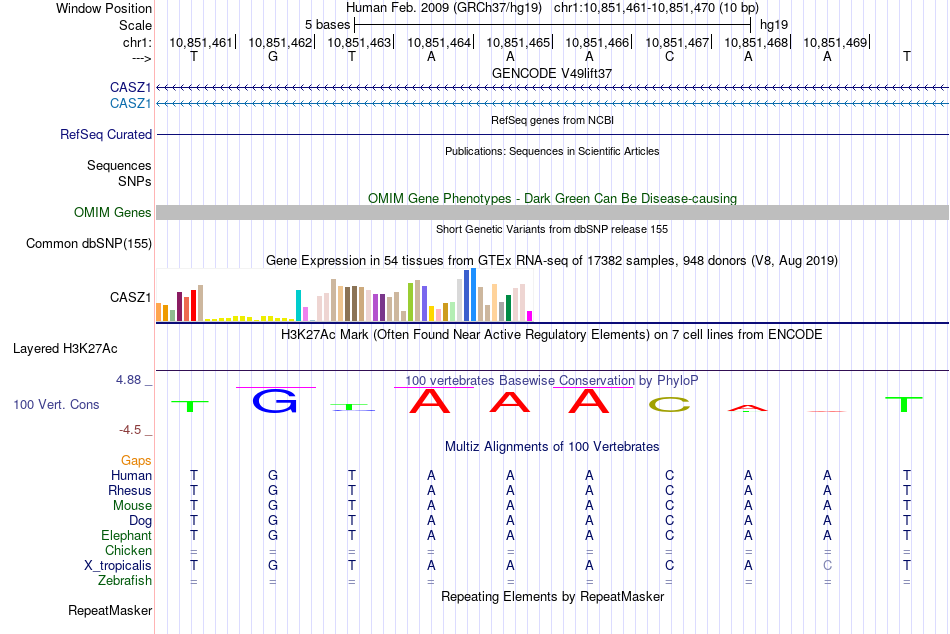Click the light blue CASZ1 GENCODE track label
The width and height of the screenshot is (950, 634).
tap(130, 104)
